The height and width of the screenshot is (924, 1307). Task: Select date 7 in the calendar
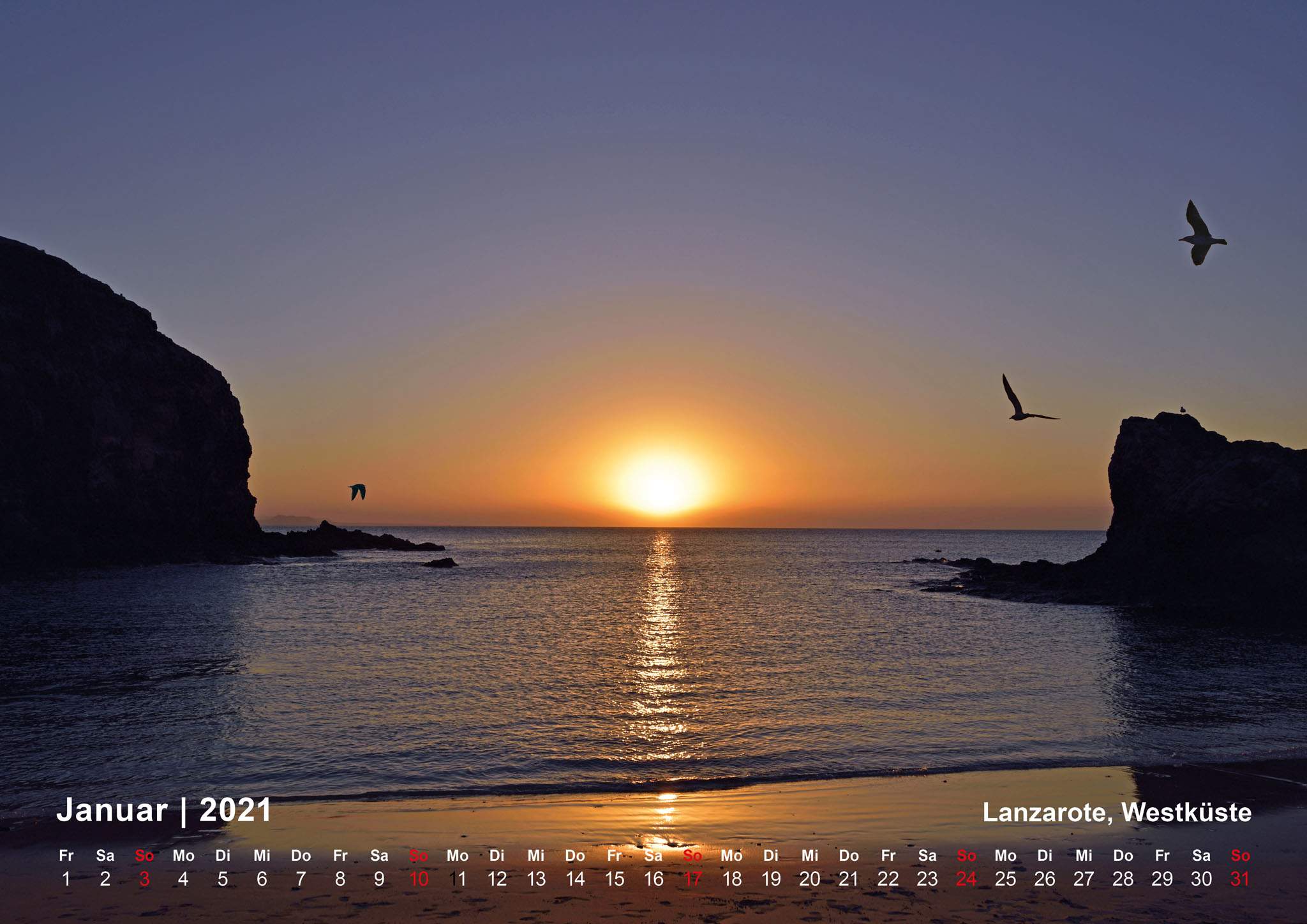pos(301,879)
